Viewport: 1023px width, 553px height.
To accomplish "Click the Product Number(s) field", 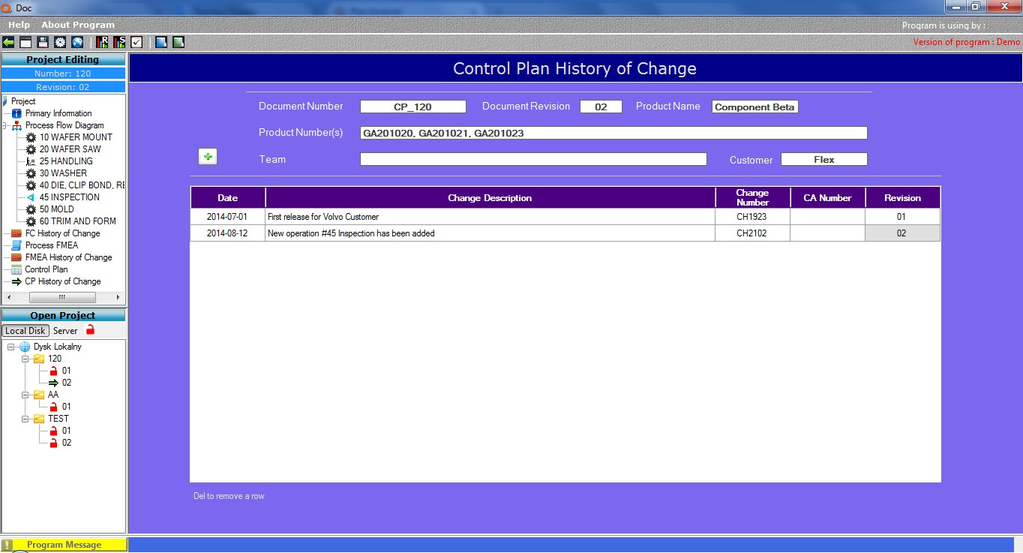I will point(613,133).
